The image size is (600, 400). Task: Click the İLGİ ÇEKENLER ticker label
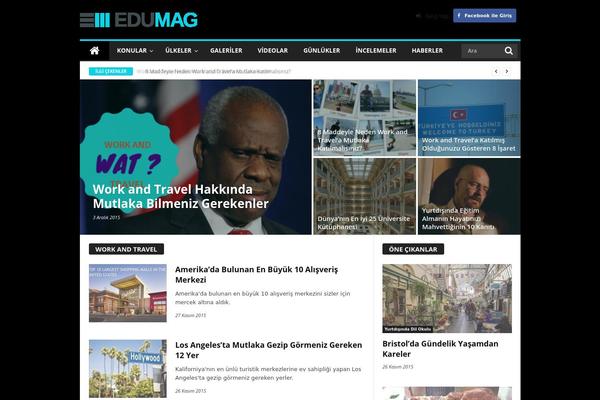[111, 71]
